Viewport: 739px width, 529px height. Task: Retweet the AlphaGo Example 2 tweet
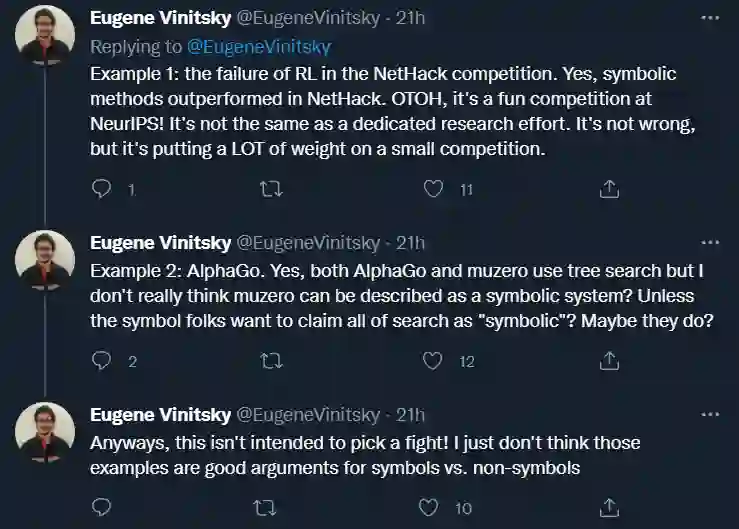270,361
